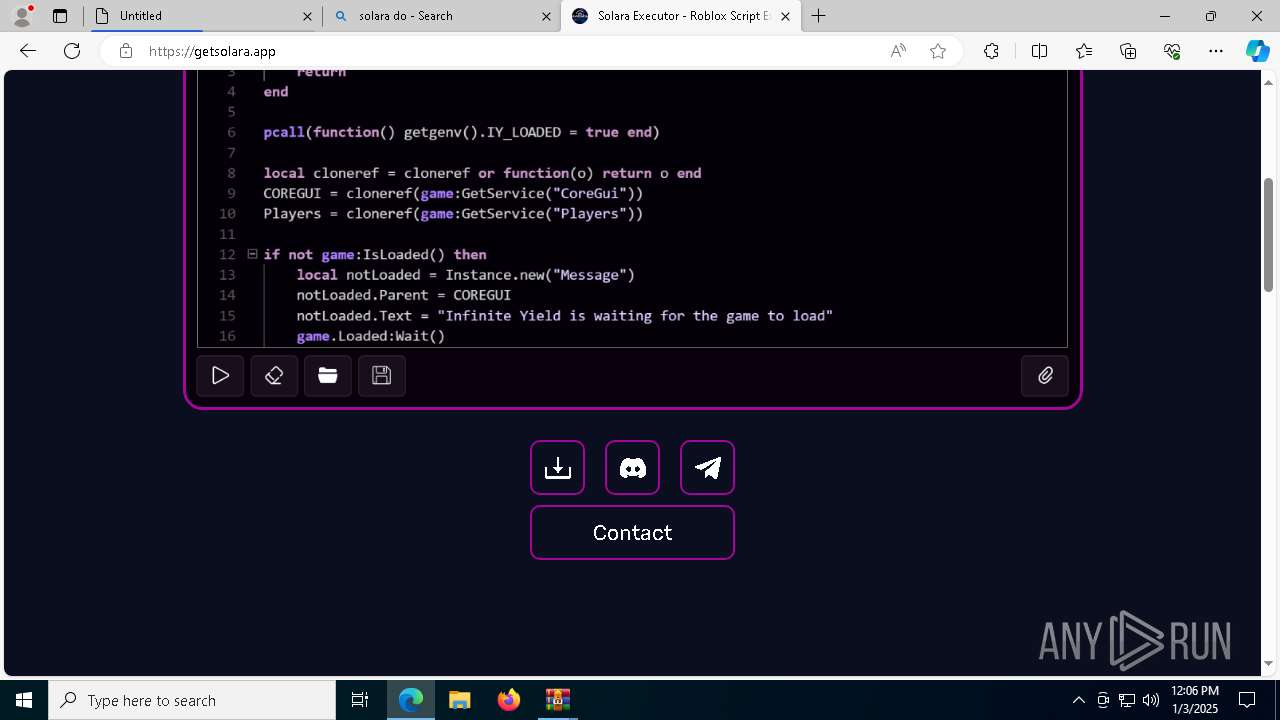Open a new browser tab

point(819,16)
